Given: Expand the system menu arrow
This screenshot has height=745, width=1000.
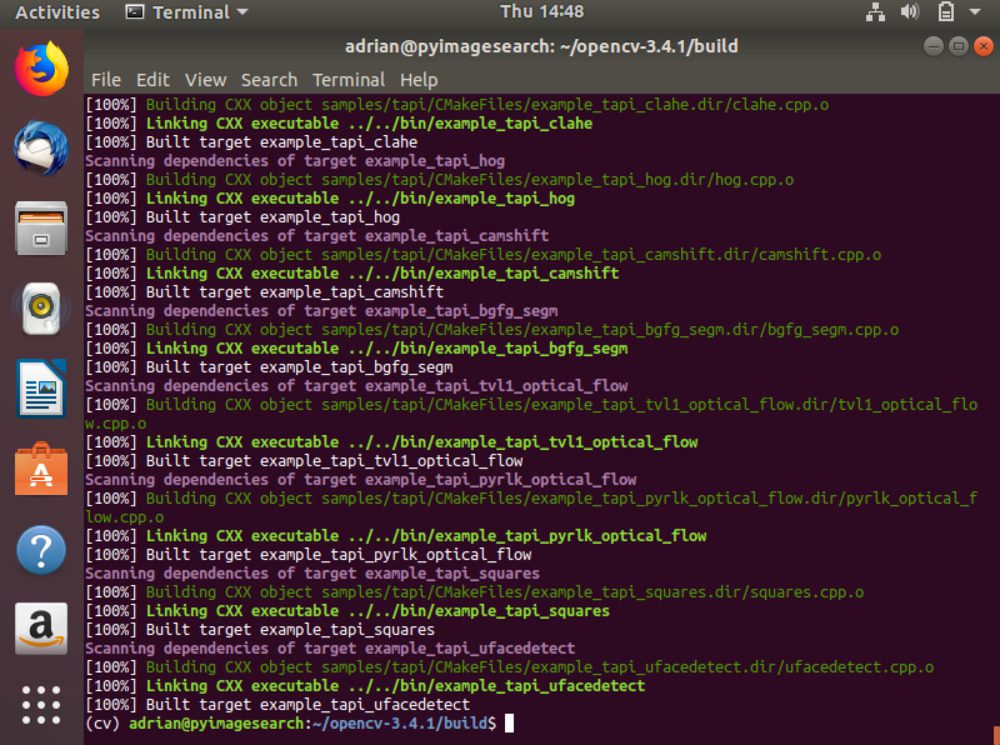Looking at the screenshot, I should point(975,12).
